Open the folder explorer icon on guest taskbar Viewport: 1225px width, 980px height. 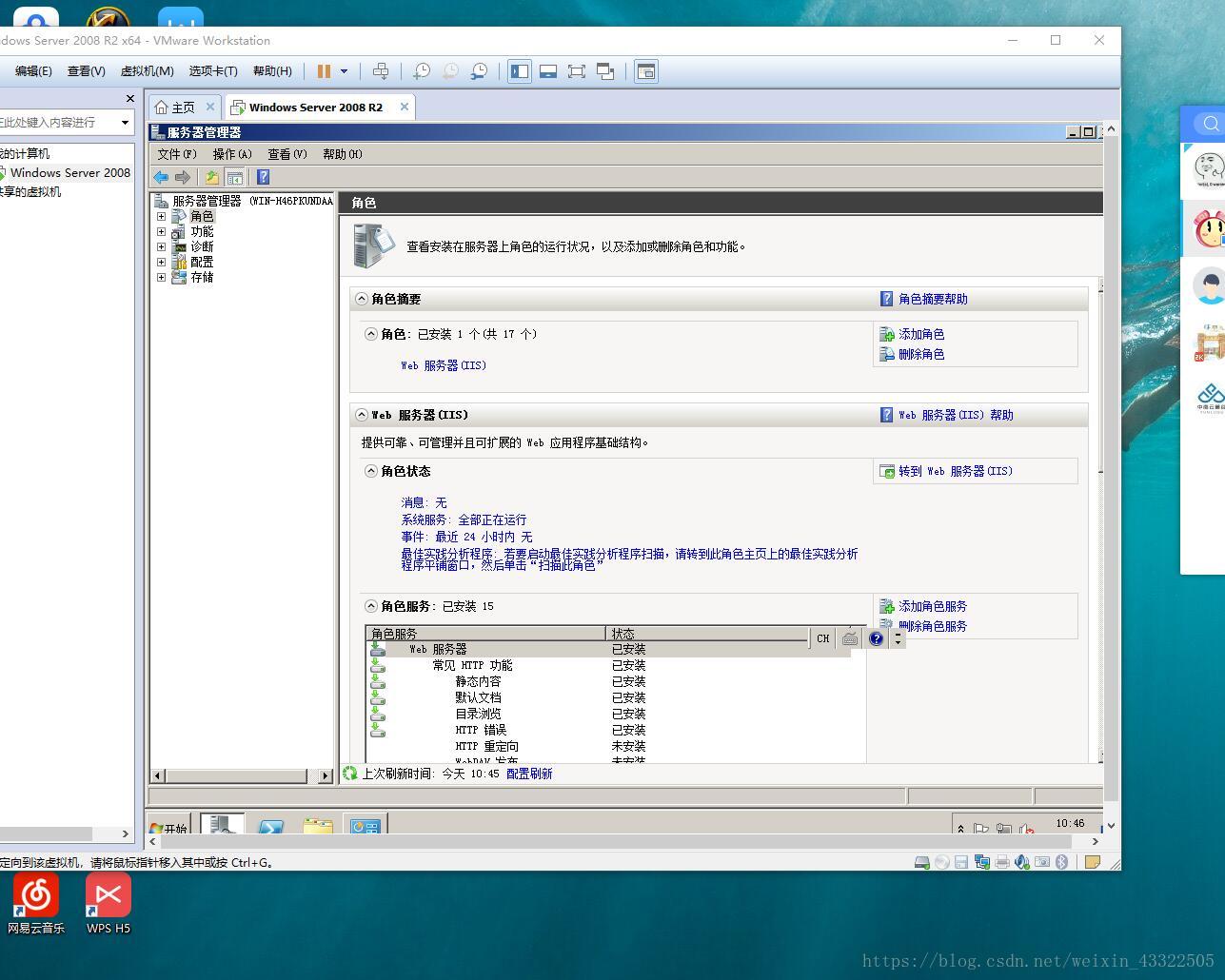click(x=317, y=825)
